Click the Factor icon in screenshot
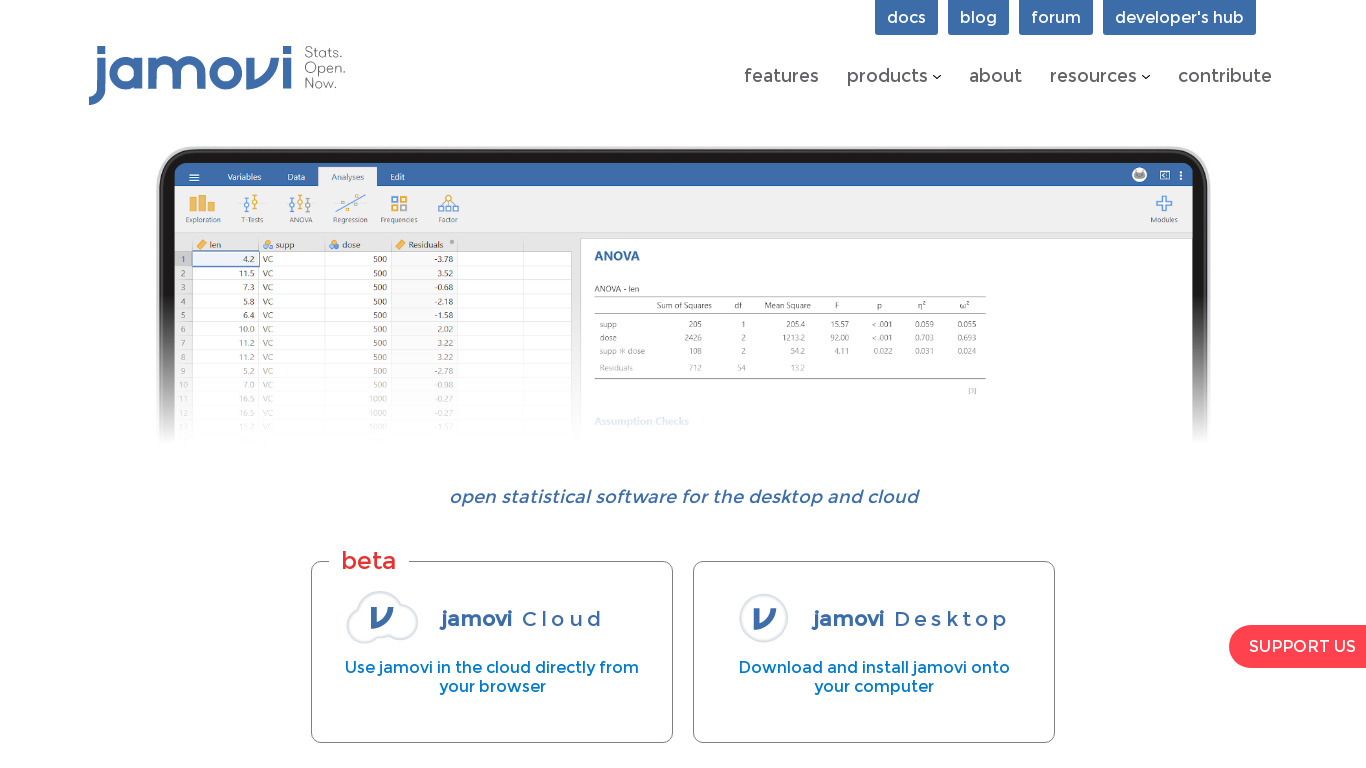The height and width of the screenshot is (768, 1366). click(x=448, y=209)
